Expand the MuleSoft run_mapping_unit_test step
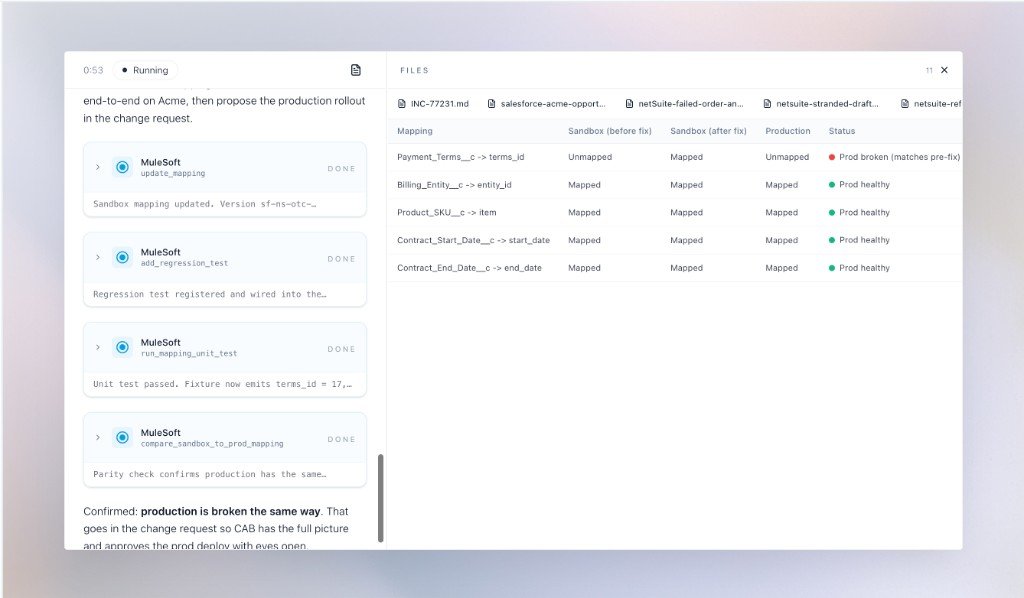This screenshot has height=598, width=1024. (98, 347)
